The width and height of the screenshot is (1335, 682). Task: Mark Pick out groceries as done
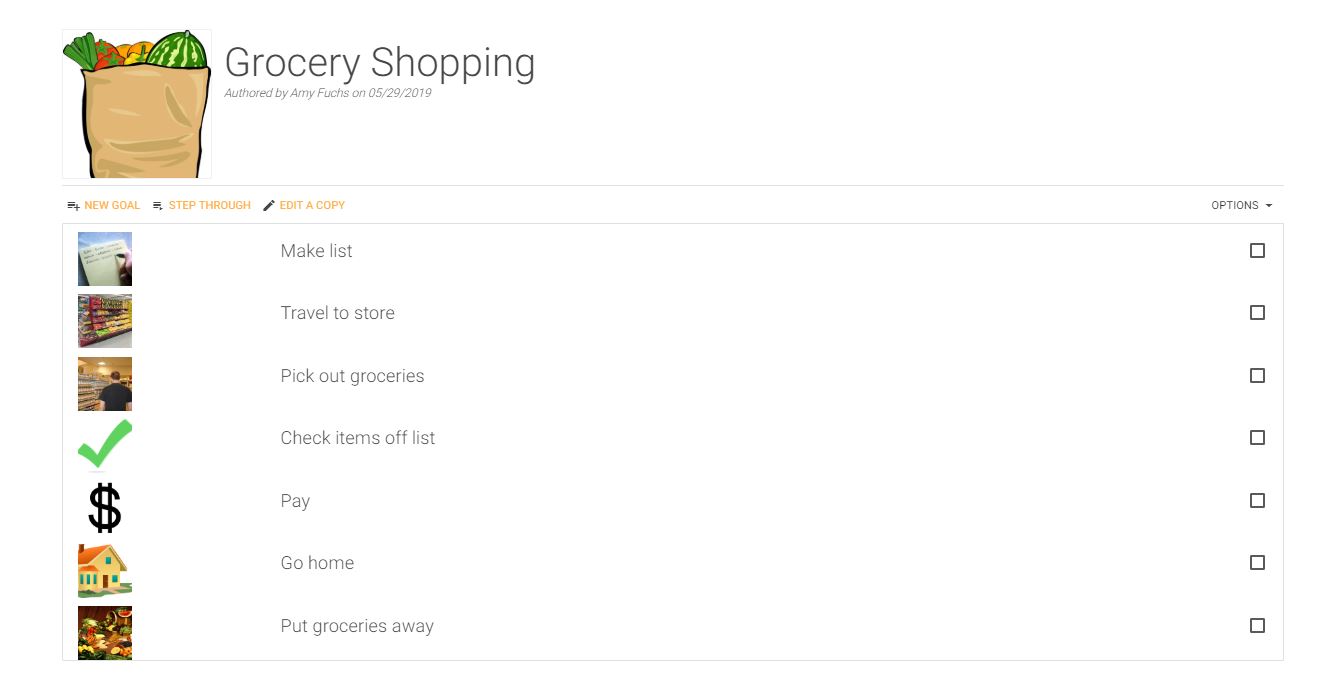[x=1257, y=375]
